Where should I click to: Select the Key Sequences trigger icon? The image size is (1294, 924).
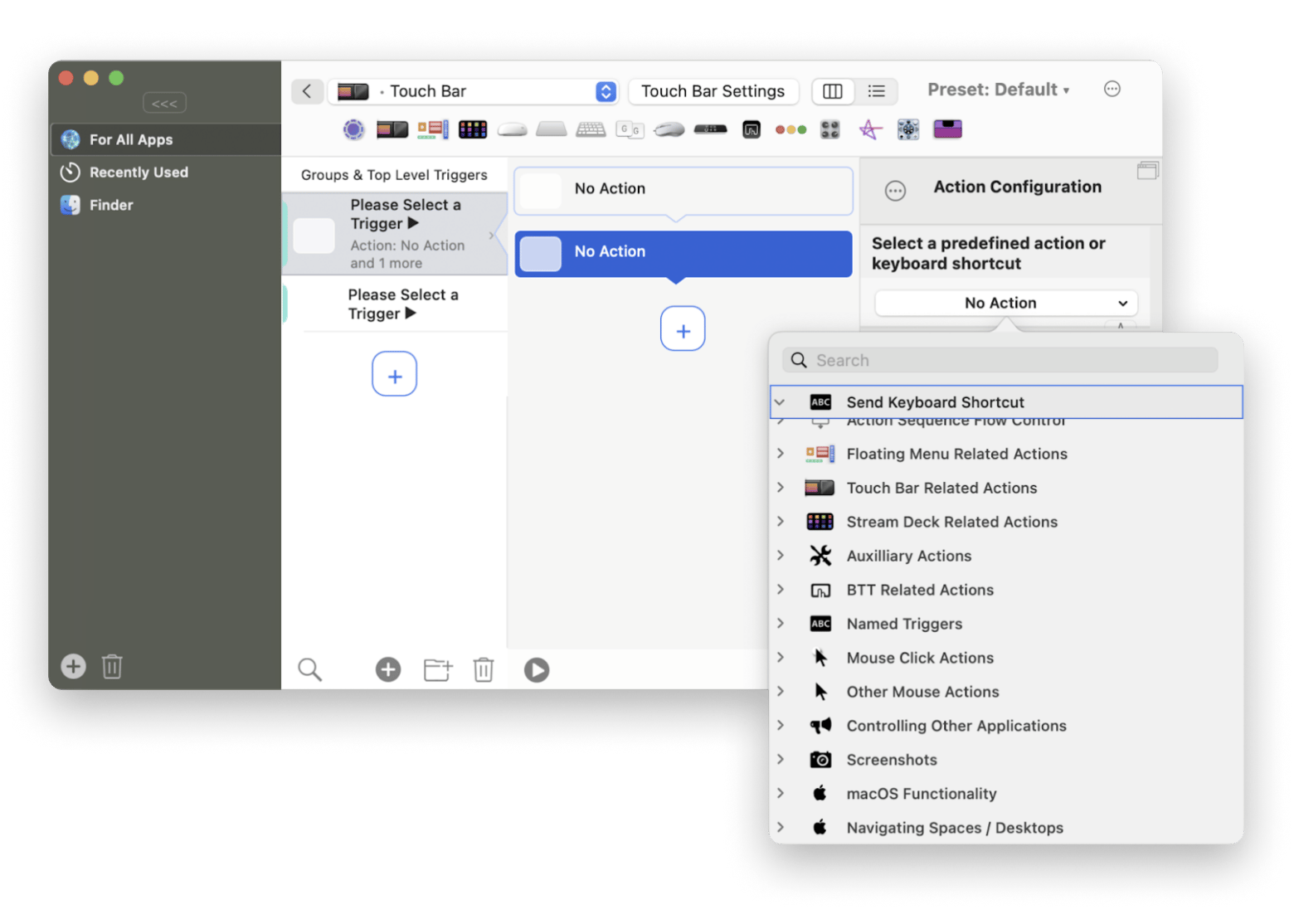click(630, 129)
